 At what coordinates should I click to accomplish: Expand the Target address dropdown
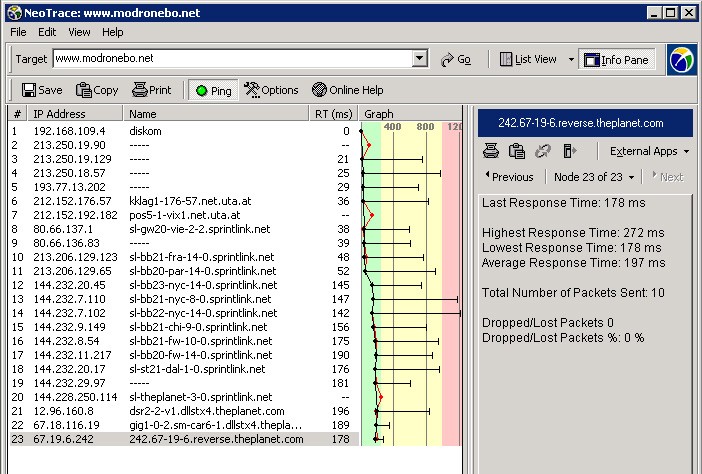pyautogui.click(x=419, y=58)
